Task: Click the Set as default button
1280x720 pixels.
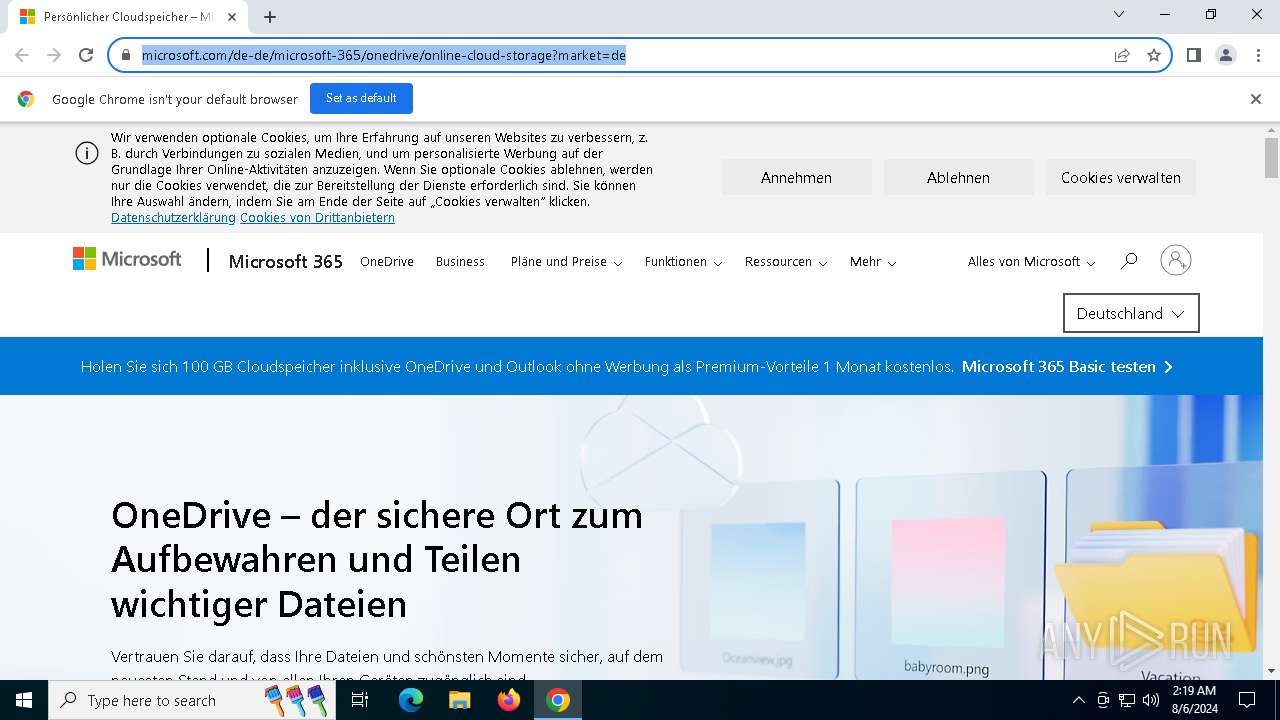Action: tap(361, 98)
